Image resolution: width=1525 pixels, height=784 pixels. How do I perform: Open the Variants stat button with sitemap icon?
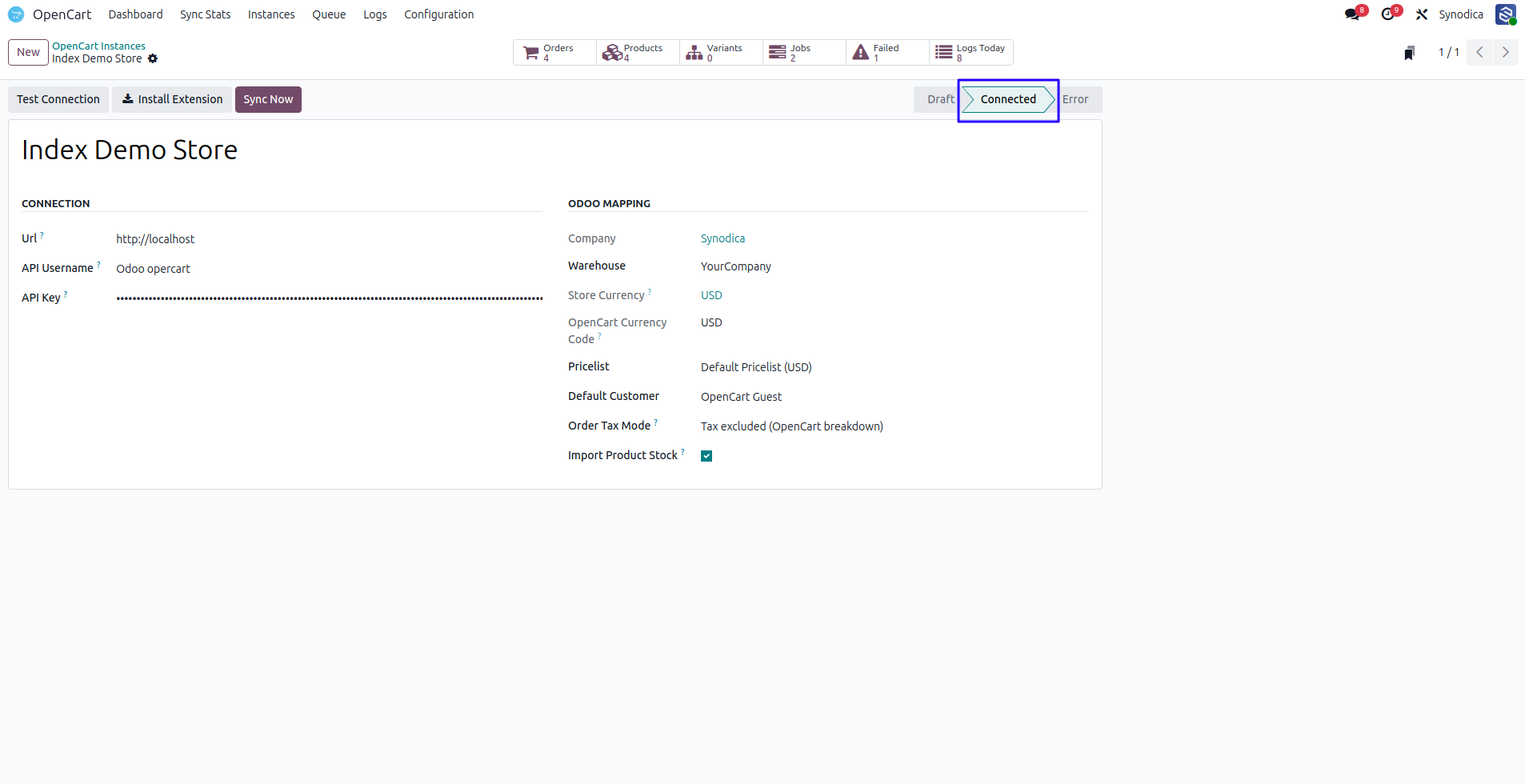[721, 52]
